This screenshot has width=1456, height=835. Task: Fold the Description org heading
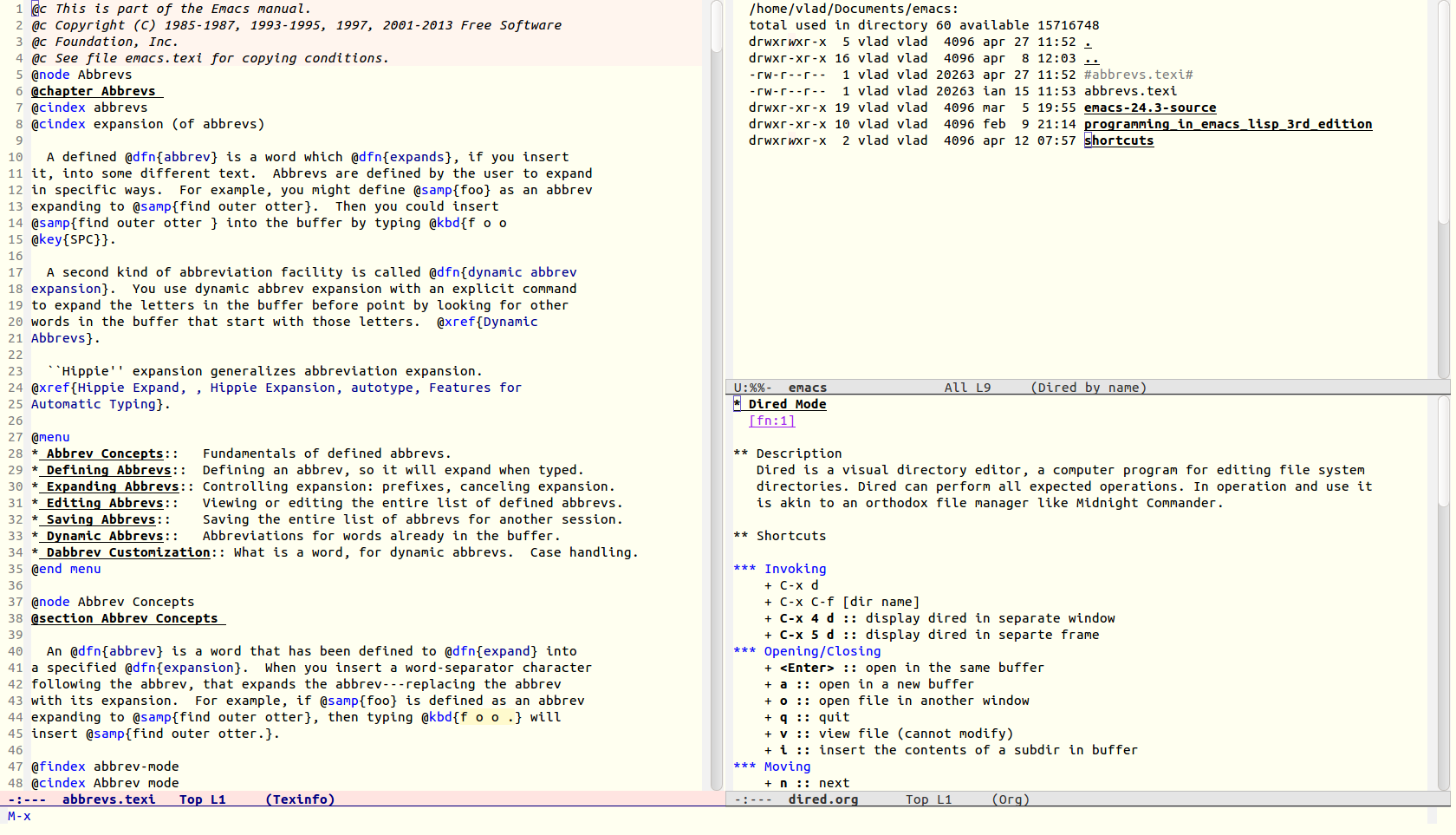tap(787, 453)
